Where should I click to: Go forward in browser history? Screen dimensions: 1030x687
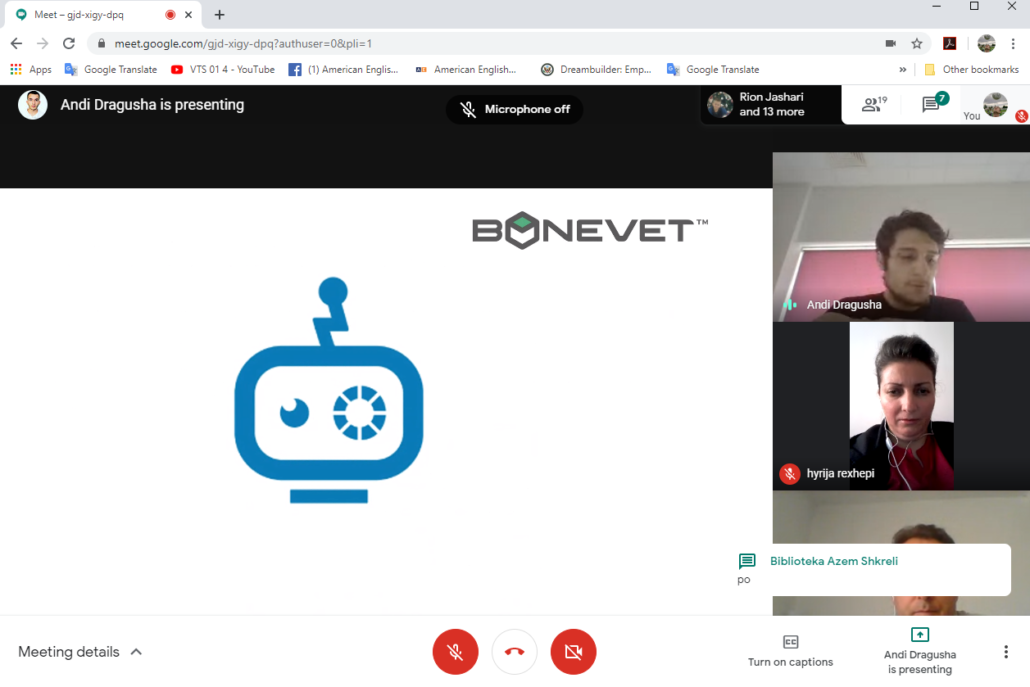point(43,43)
